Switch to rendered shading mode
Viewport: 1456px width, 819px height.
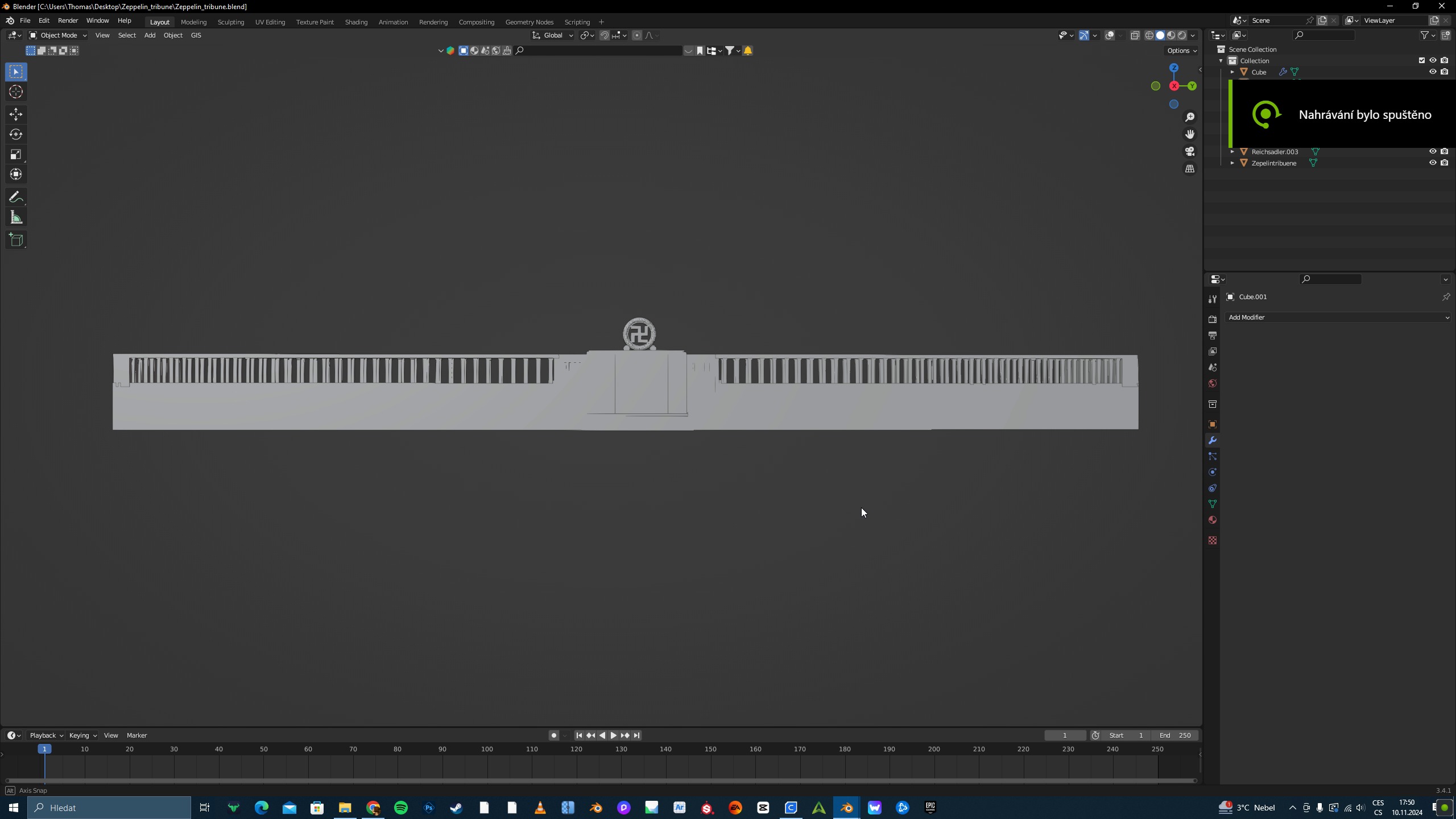(1182, 35)
